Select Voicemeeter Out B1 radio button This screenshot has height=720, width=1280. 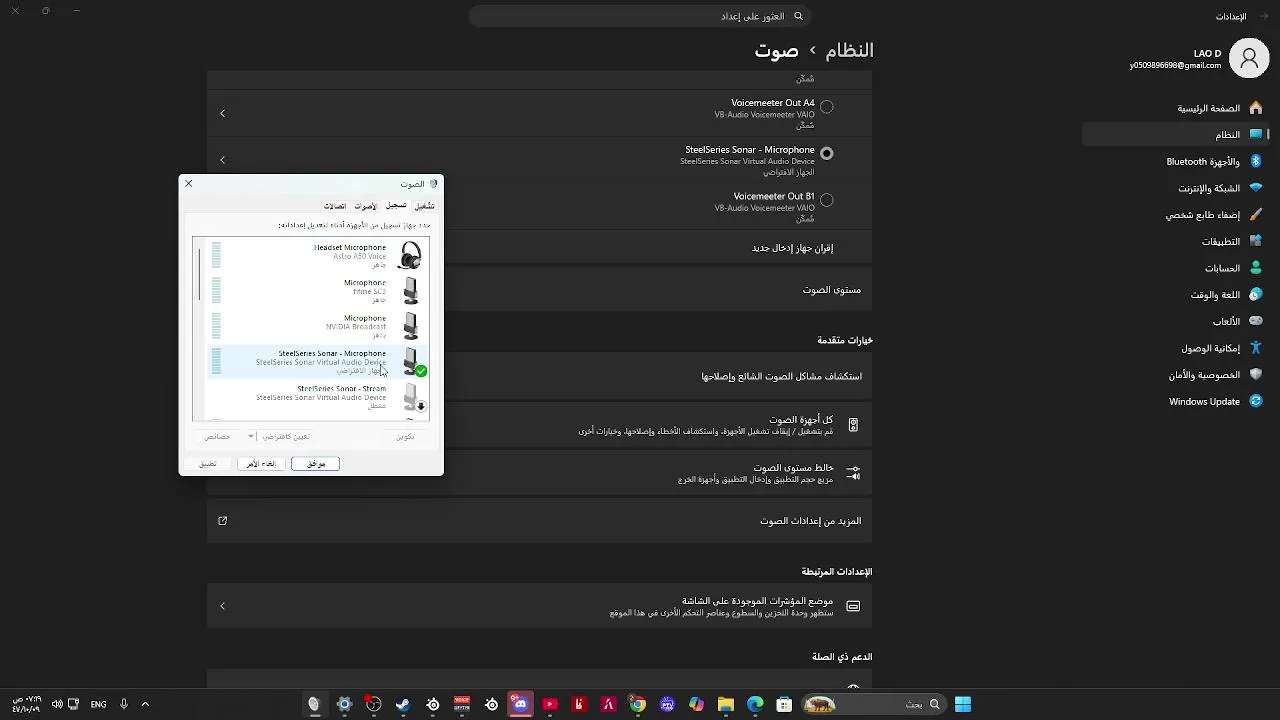[827, 200]
